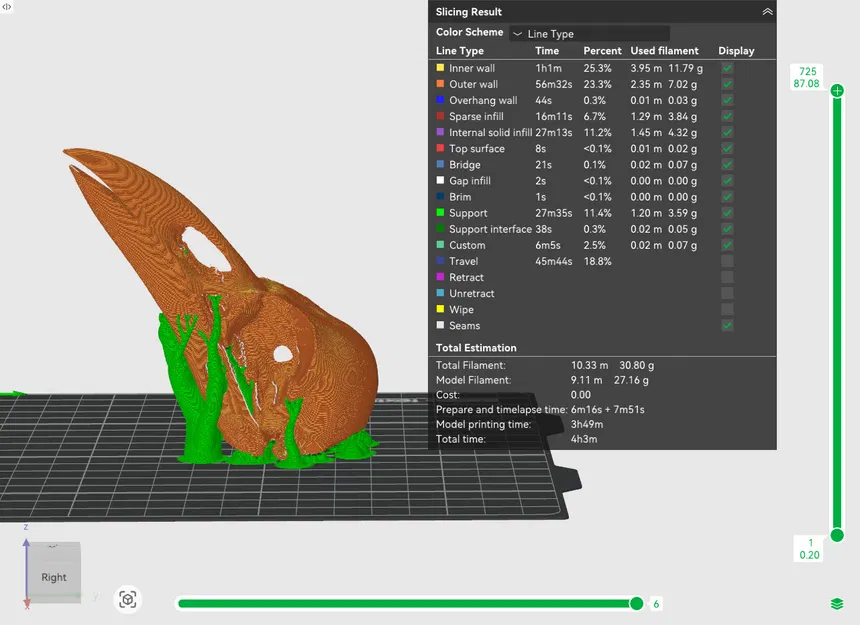Expand the Wipe display option
The height and width of the screenshot is (625, 860).
pos(727,309)
